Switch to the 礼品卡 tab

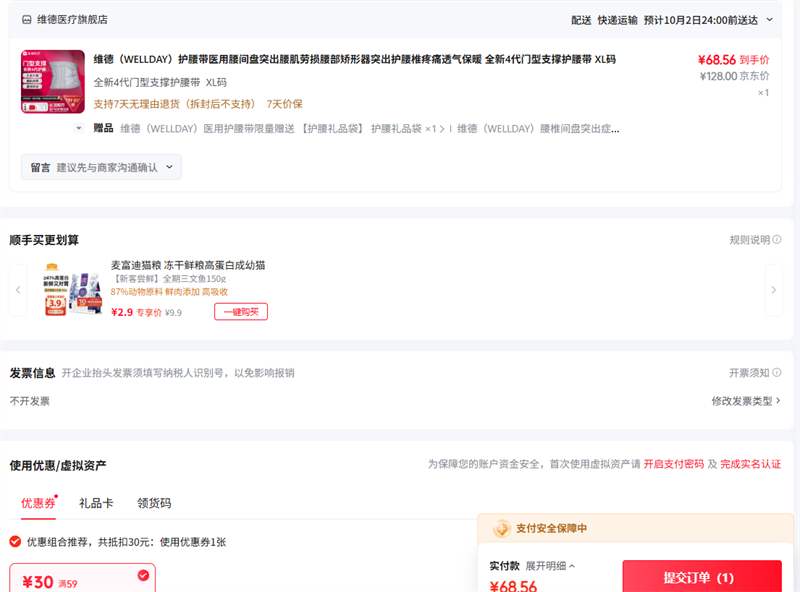tap(96, 503)
